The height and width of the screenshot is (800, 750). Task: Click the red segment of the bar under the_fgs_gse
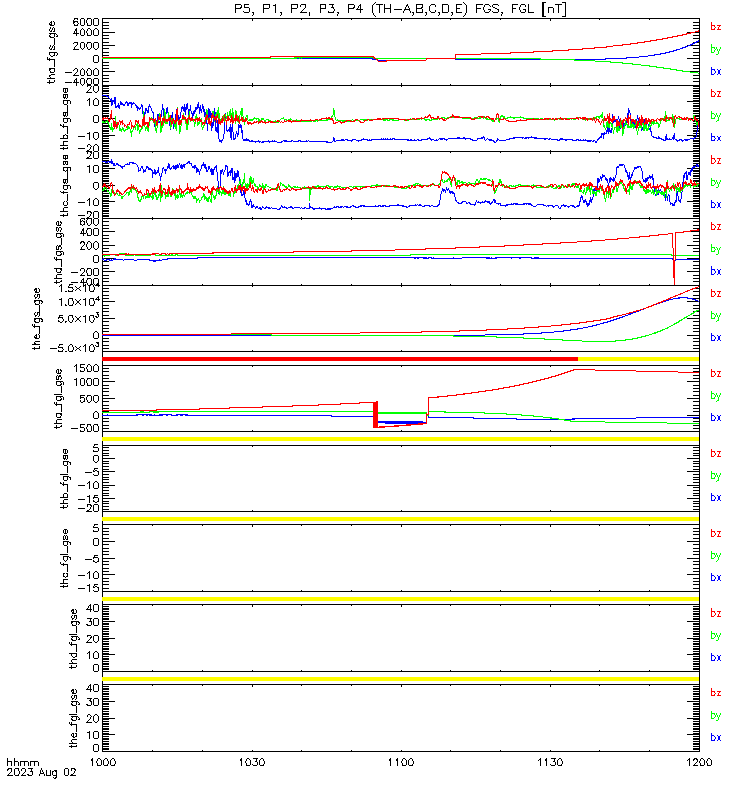click(x=340, y=359)
